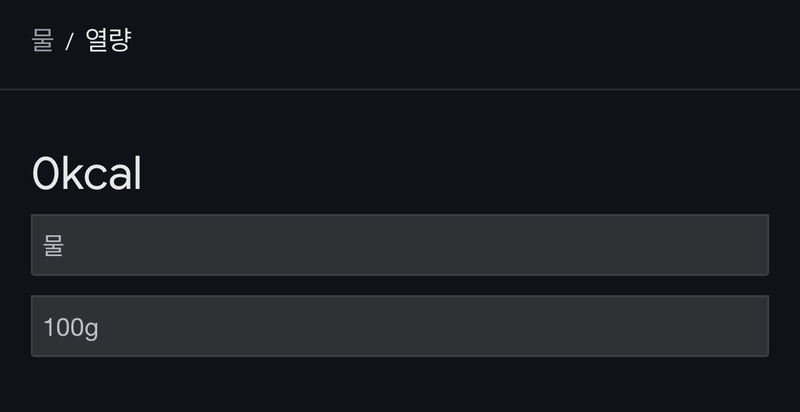The width and height of the screenshot is (800, 412).
Task: Place cursor on "물" text in food input
Action: (53, 245)
